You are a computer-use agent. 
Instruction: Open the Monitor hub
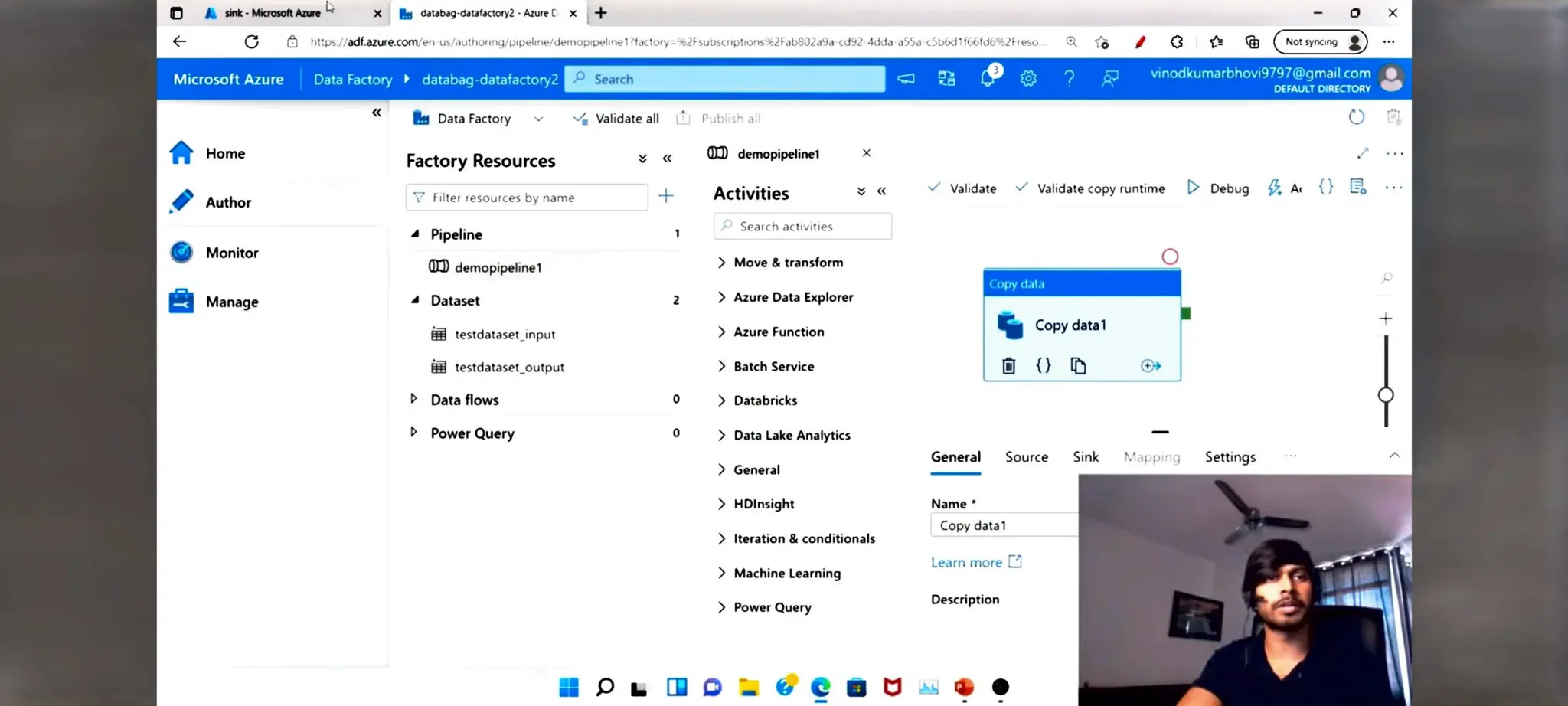point(214,253)
